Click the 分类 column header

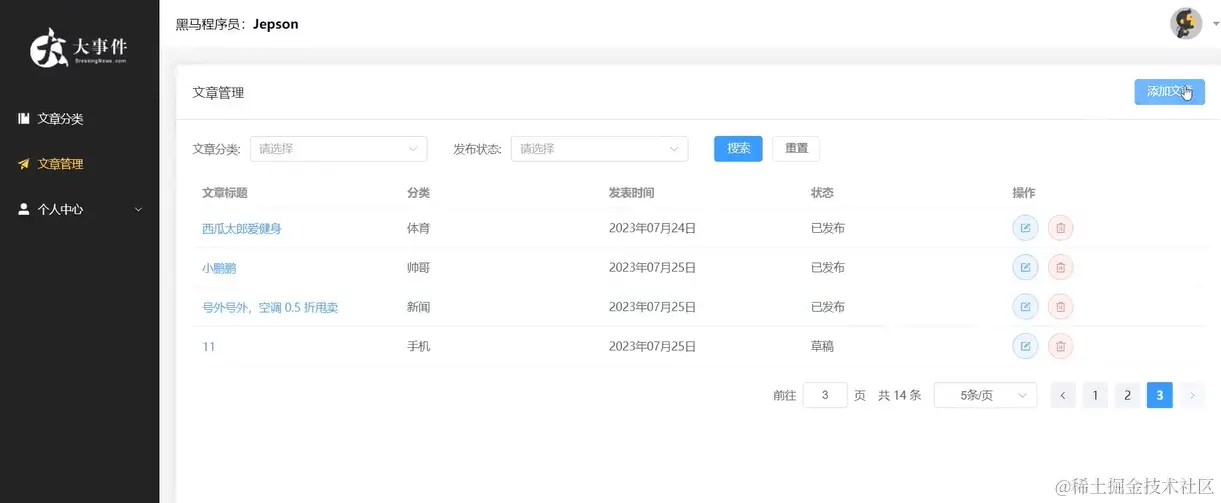click(x=418, y=193)
